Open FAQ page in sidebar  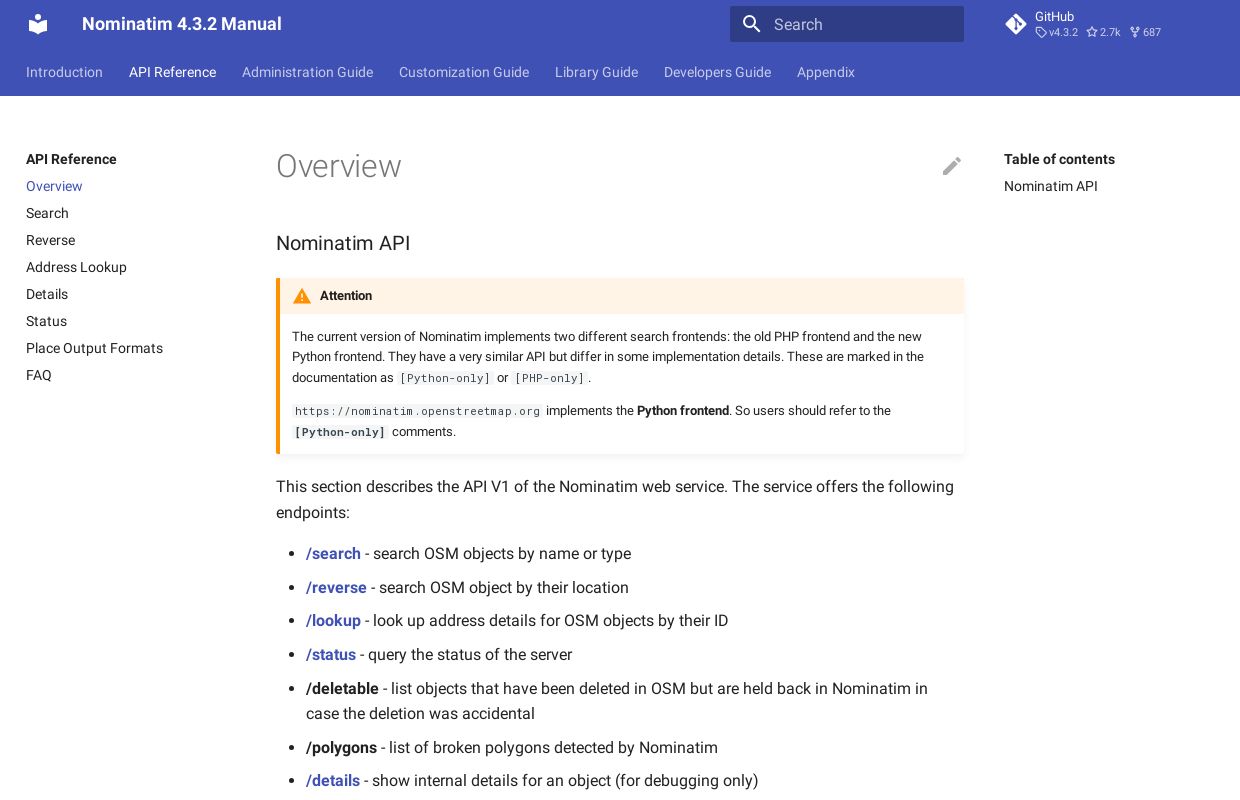(x=39, y=375)
